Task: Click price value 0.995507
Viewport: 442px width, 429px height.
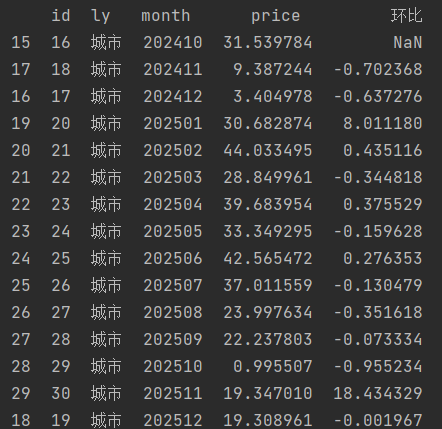Action: [x=273, y=367]
